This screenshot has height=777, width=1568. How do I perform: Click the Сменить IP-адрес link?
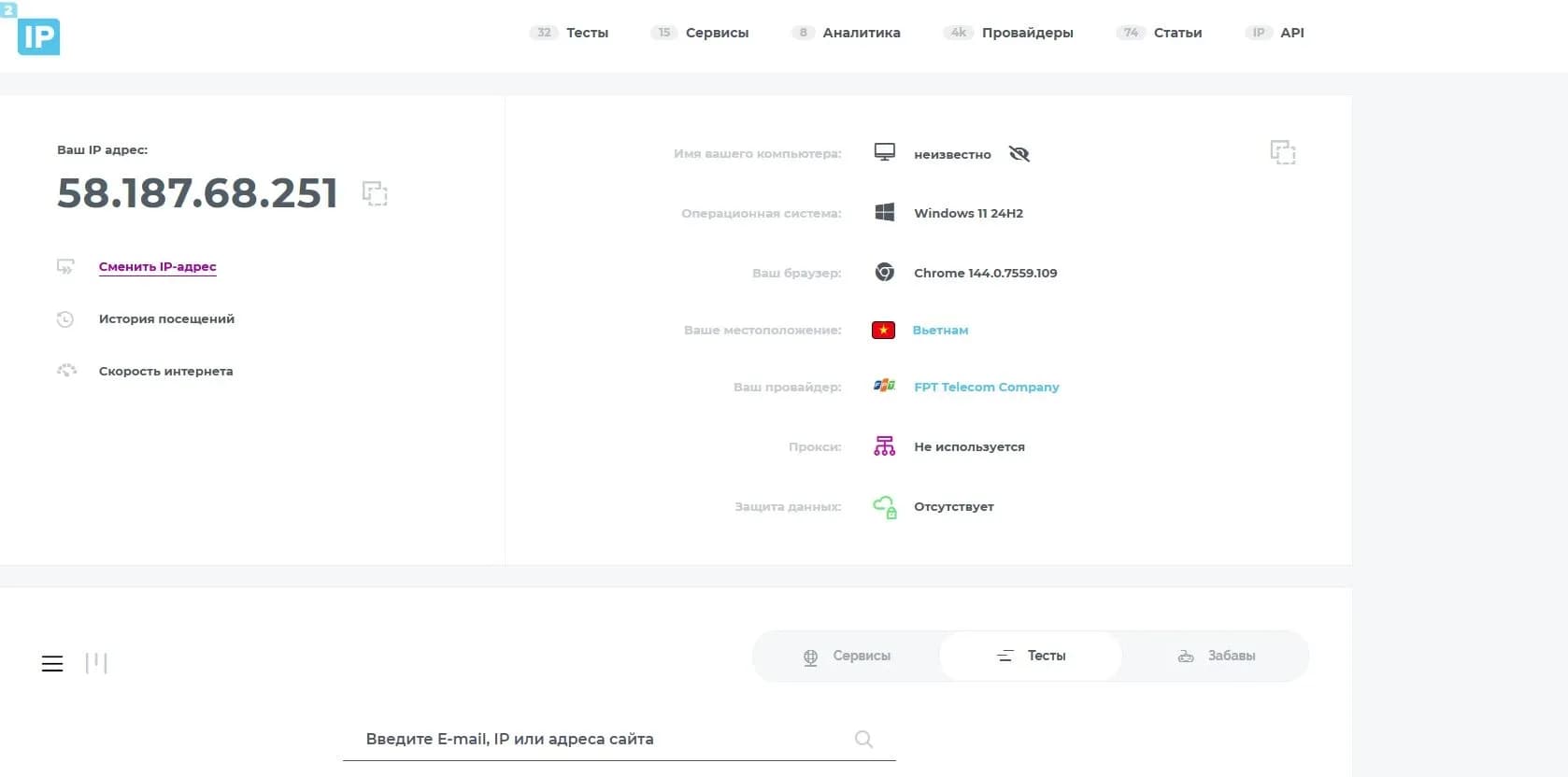pyautogui.click(x=157, y=266)
